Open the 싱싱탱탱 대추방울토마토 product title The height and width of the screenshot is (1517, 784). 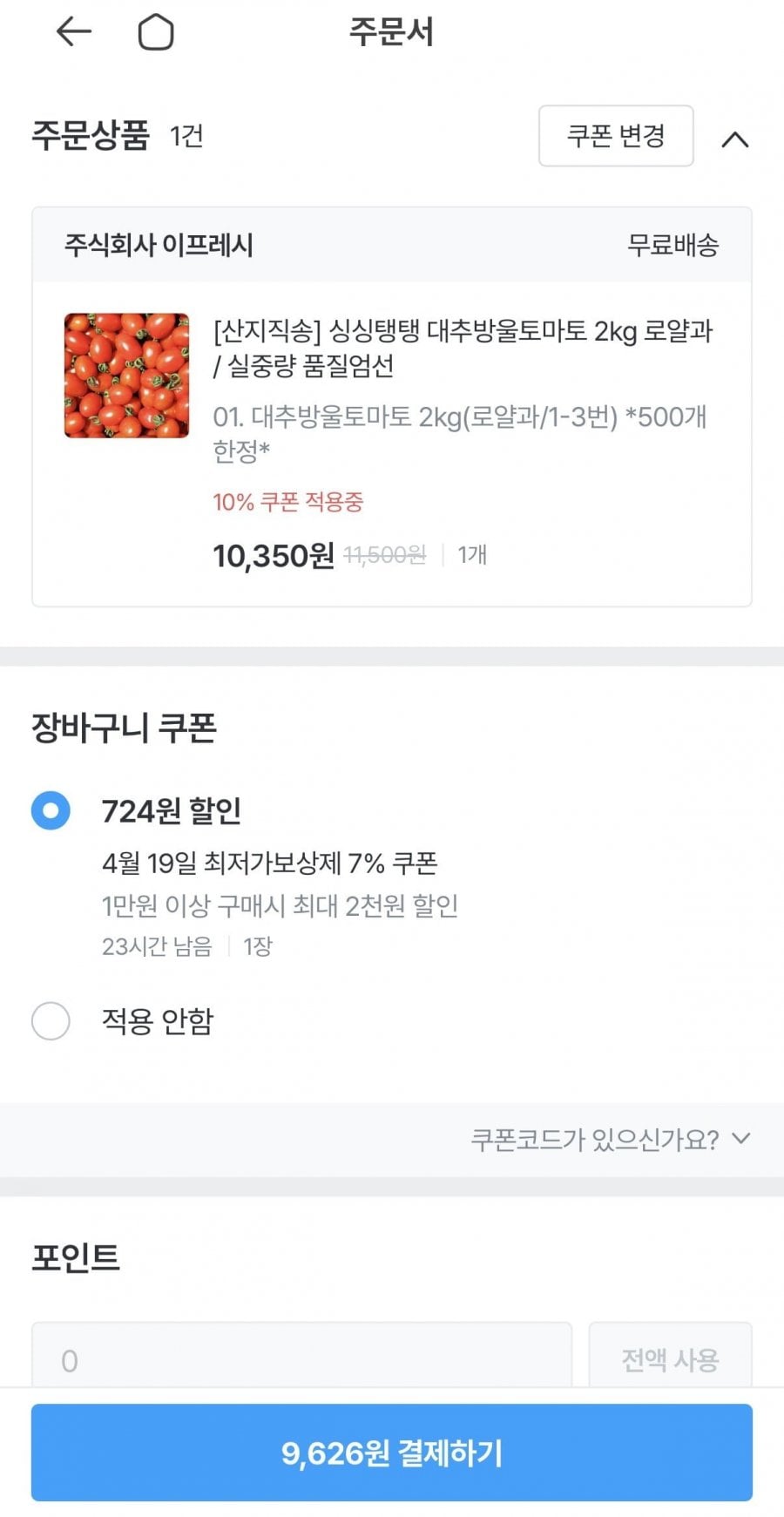463,348
